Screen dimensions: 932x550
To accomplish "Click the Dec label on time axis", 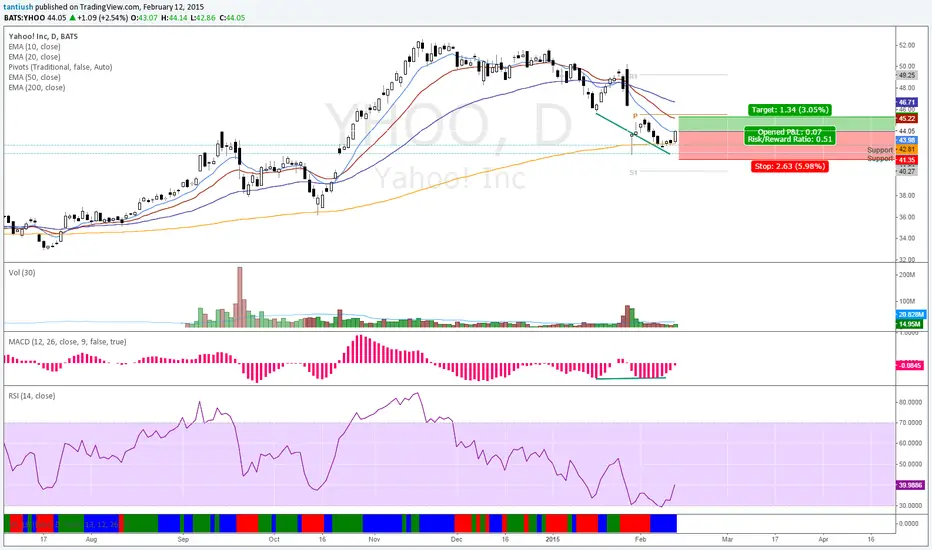I will 456,539.
